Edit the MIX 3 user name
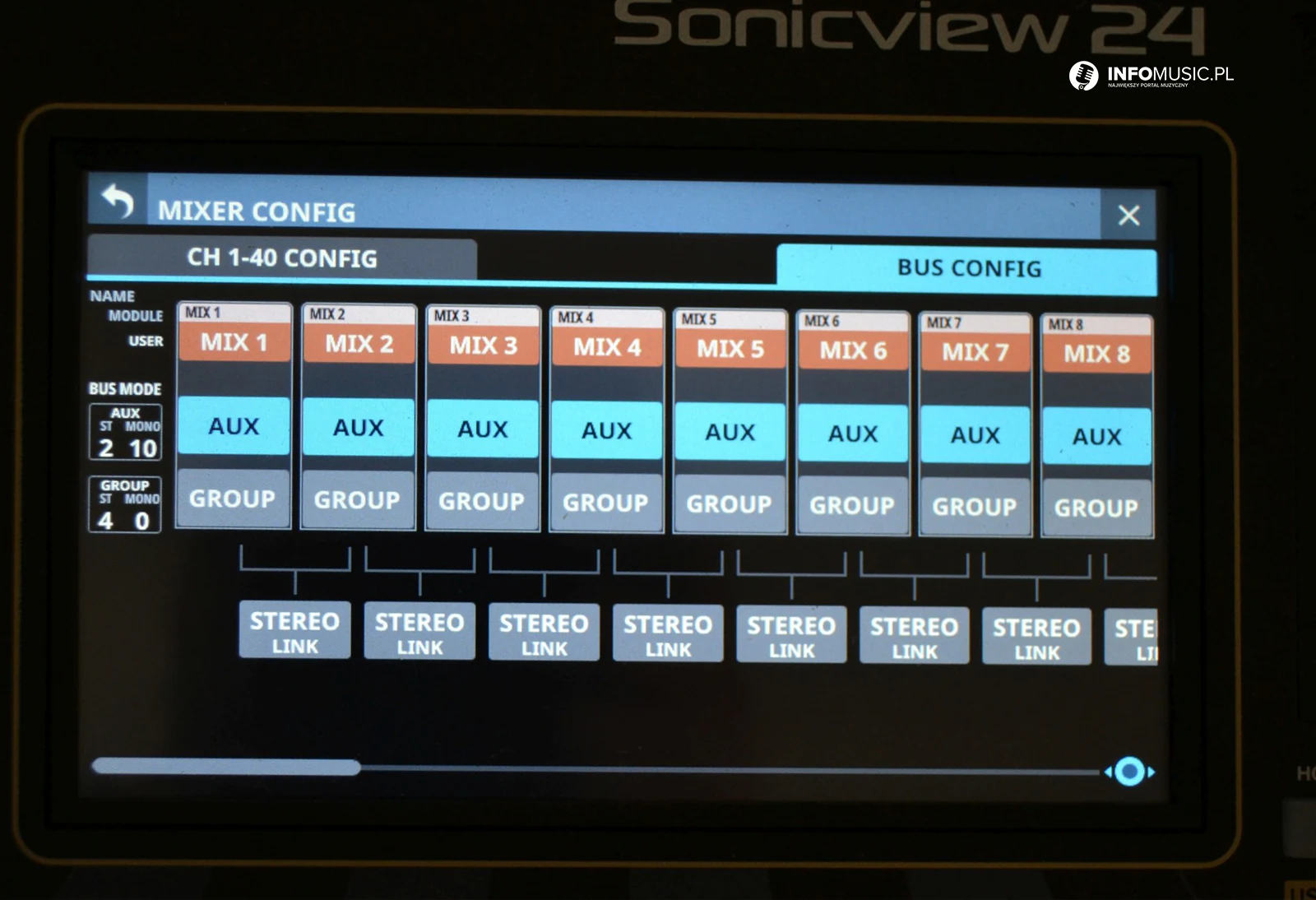The width and height of the screenshot is (1316, 900). tap(483, 346)
